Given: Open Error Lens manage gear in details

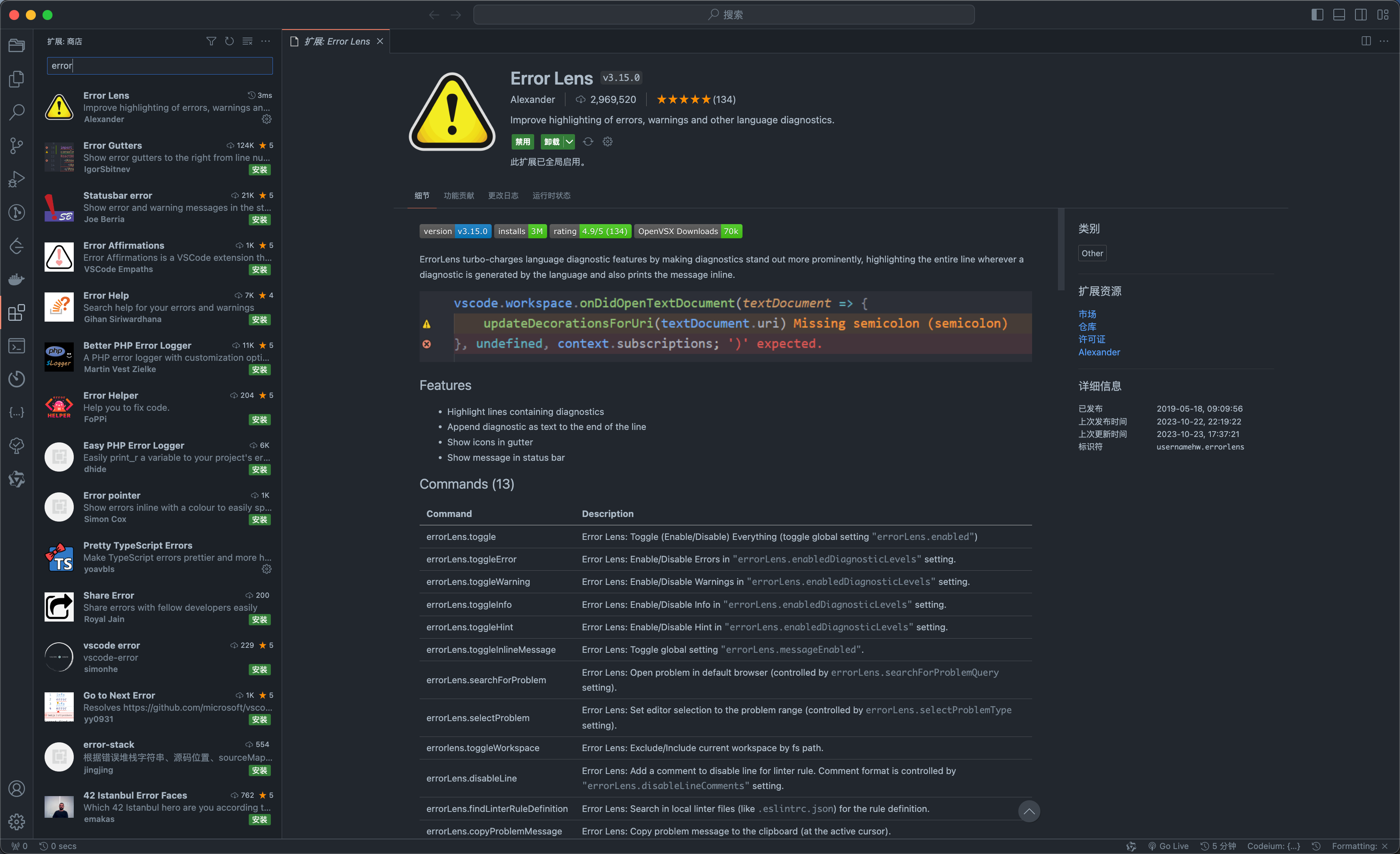Looking at the screenshot, I should point(607,142).
